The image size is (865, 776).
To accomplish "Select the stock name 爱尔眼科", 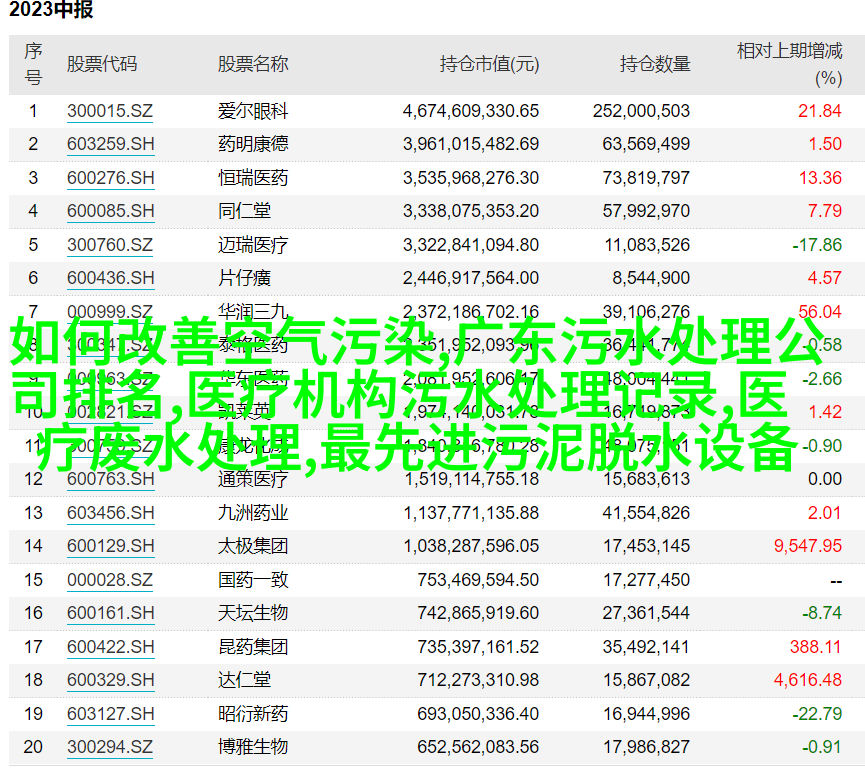I will (253, 111).
